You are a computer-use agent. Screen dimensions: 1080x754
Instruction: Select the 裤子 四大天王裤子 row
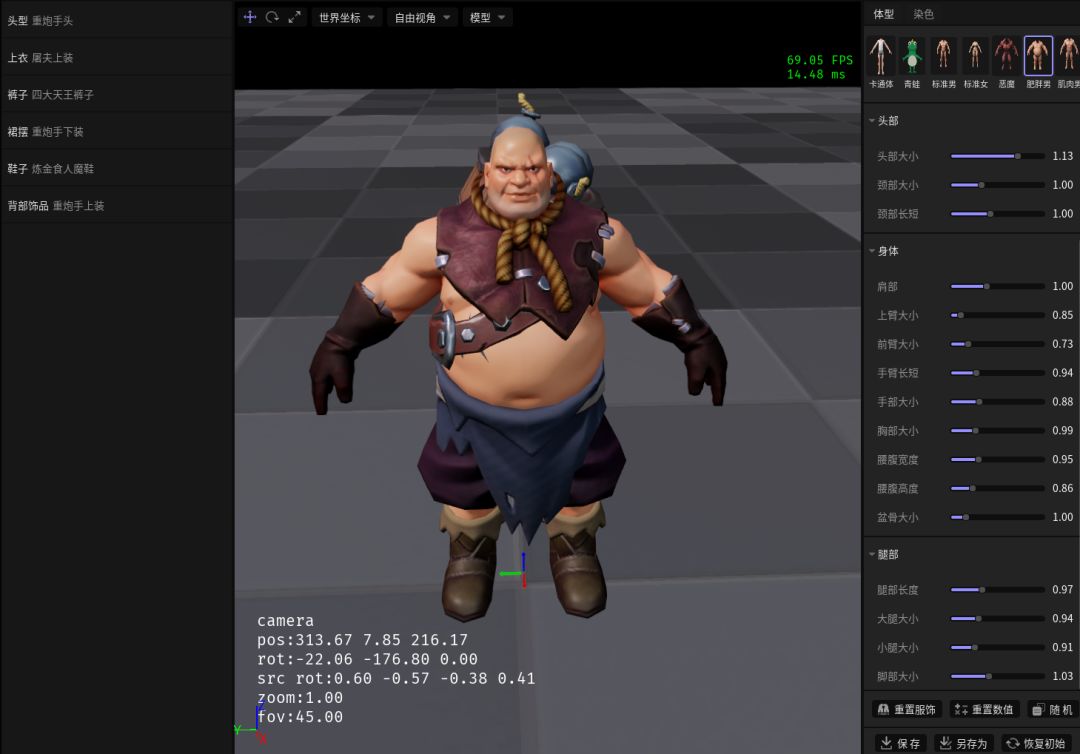coord(117,95)
